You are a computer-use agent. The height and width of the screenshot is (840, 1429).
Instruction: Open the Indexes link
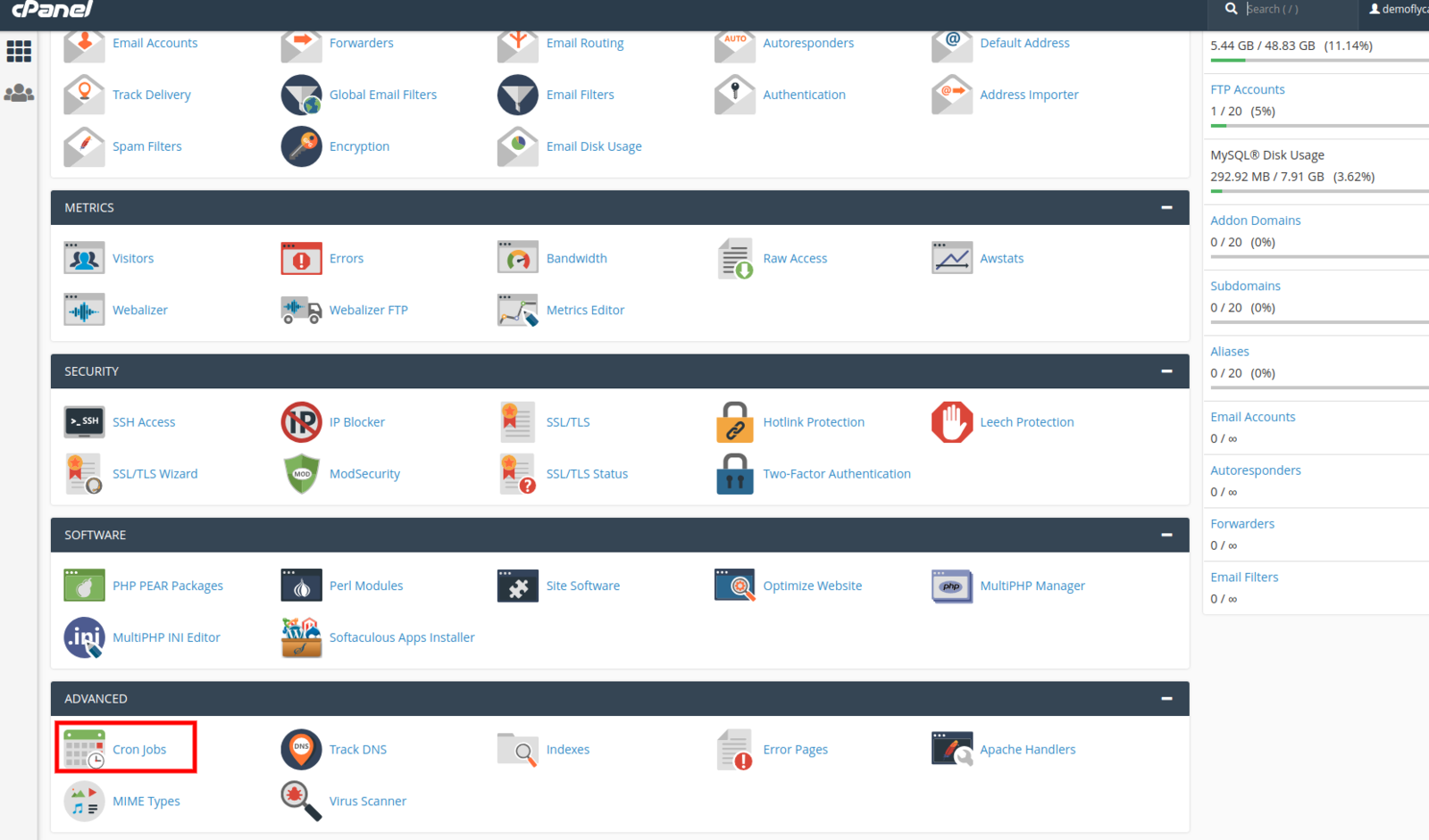coord(568,750)
